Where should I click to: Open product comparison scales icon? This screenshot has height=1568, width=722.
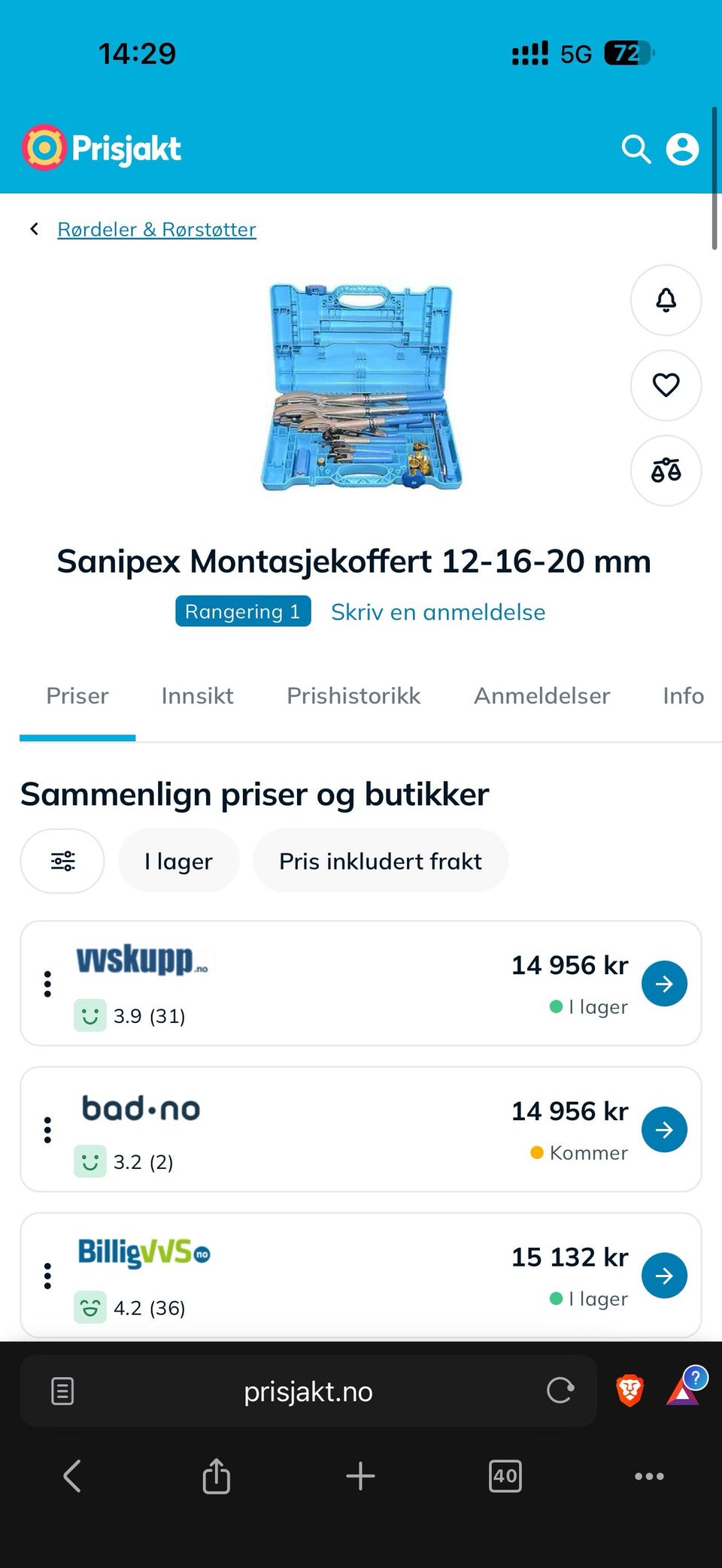click(x=666, y=471)
